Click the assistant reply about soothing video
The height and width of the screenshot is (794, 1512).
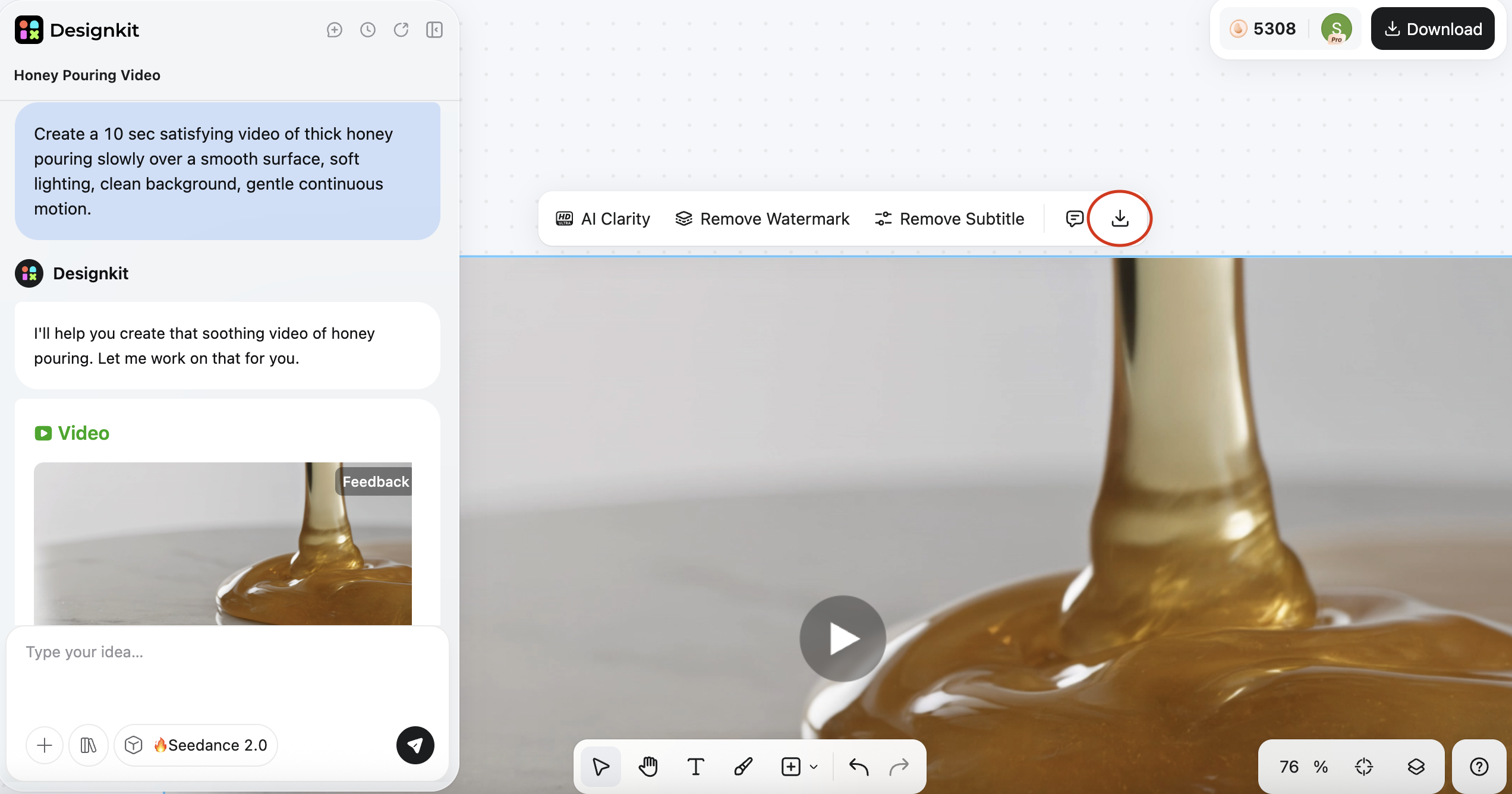click(x=228, y=346)
